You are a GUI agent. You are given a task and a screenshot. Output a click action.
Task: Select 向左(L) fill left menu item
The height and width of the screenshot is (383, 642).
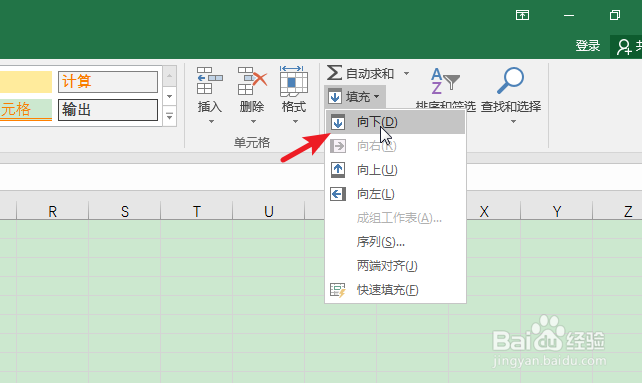(x=395, y=194)
